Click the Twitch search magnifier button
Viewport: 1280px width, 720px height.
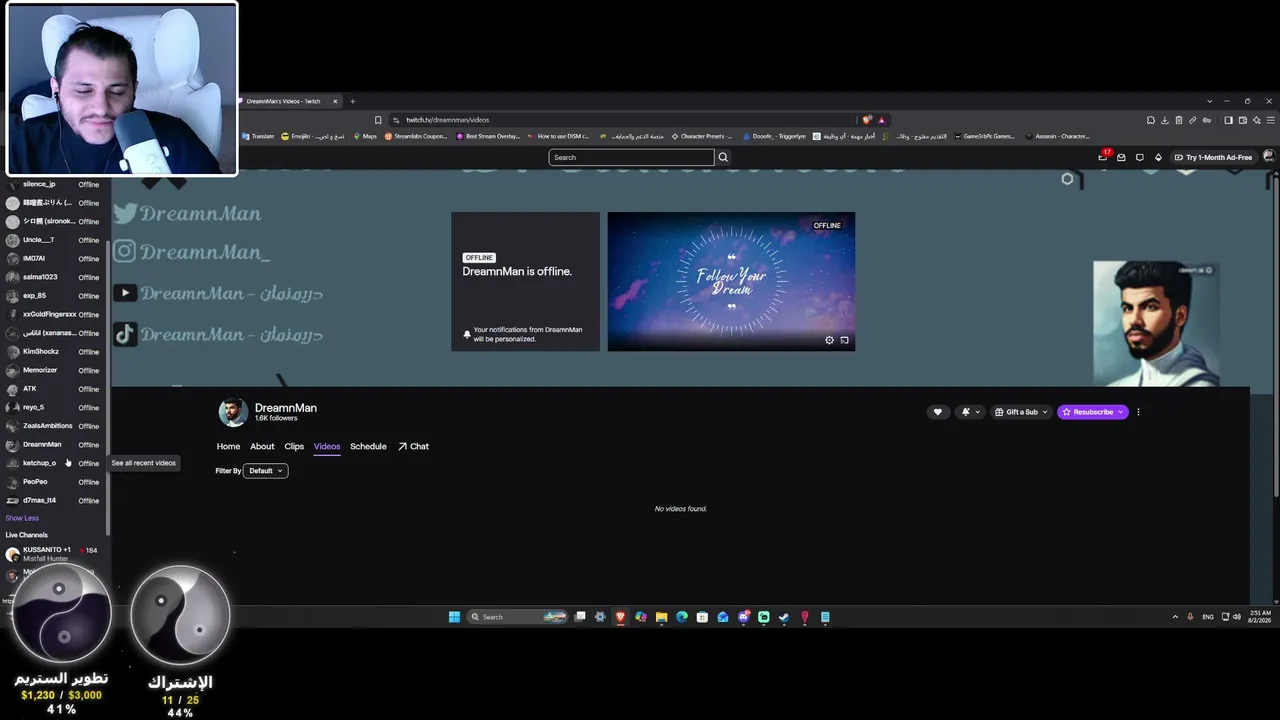723,157
